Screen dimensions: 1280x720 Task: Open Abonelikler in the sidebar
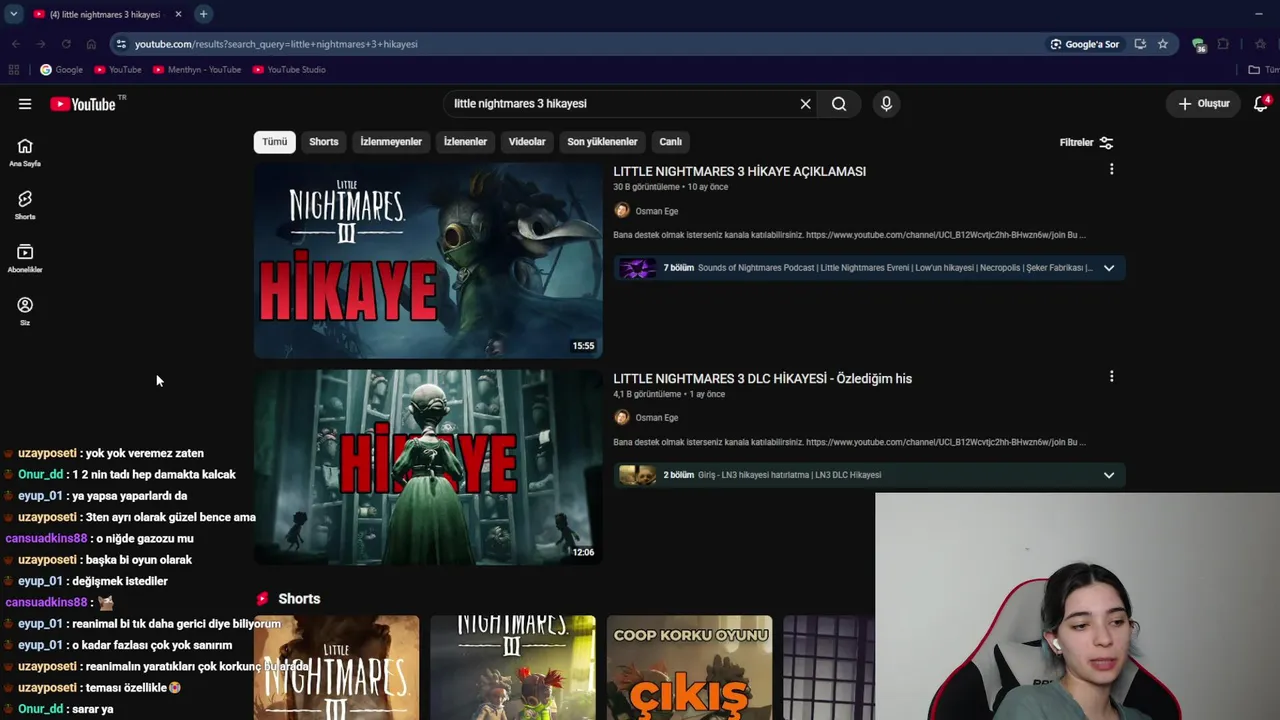[x=25, y=258]
